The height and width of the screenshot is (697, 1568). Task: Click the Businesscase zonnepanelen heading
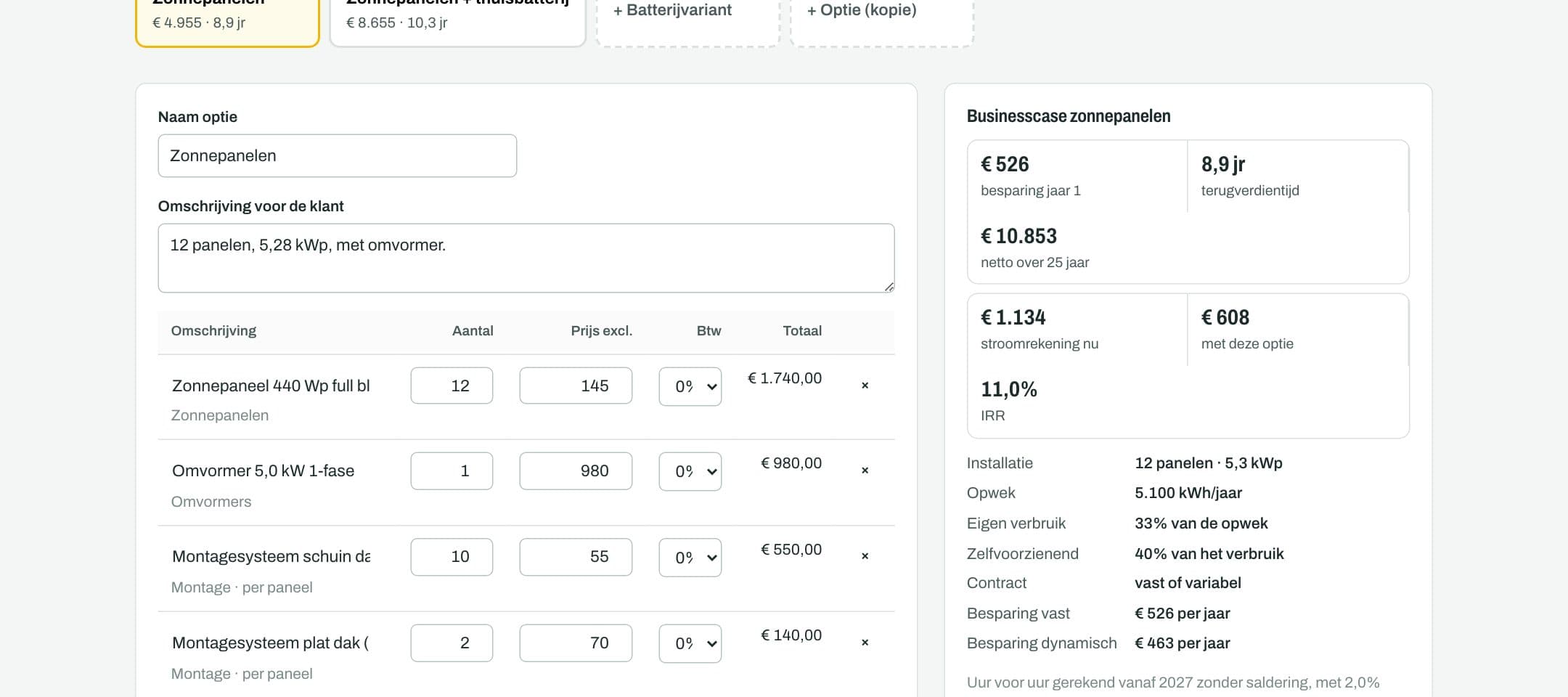coord(1069,116)
